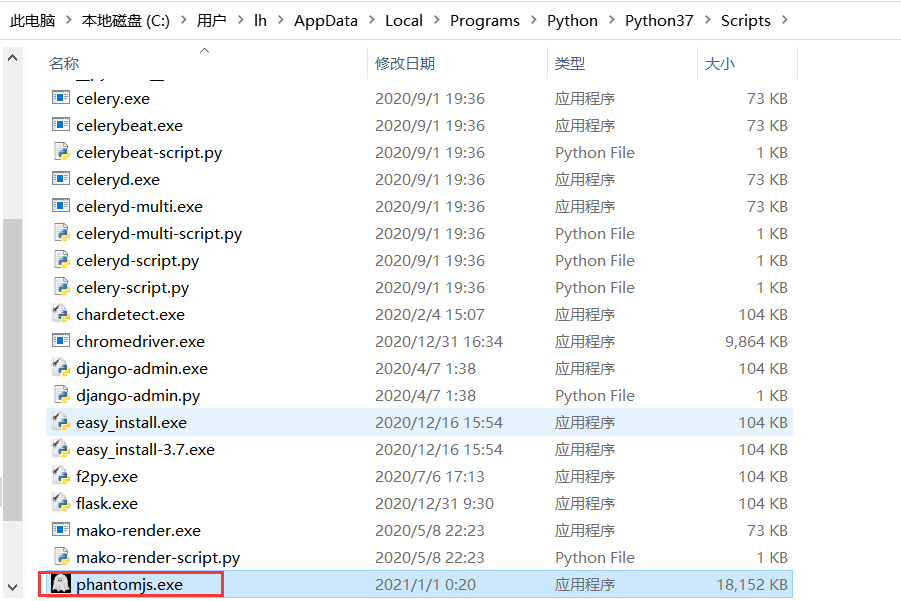Image resolution: width=901 pixels, height=601 pixels.
Task: Click the 2021/1/1 0:20 date cell
Action: tap(425, 584)
